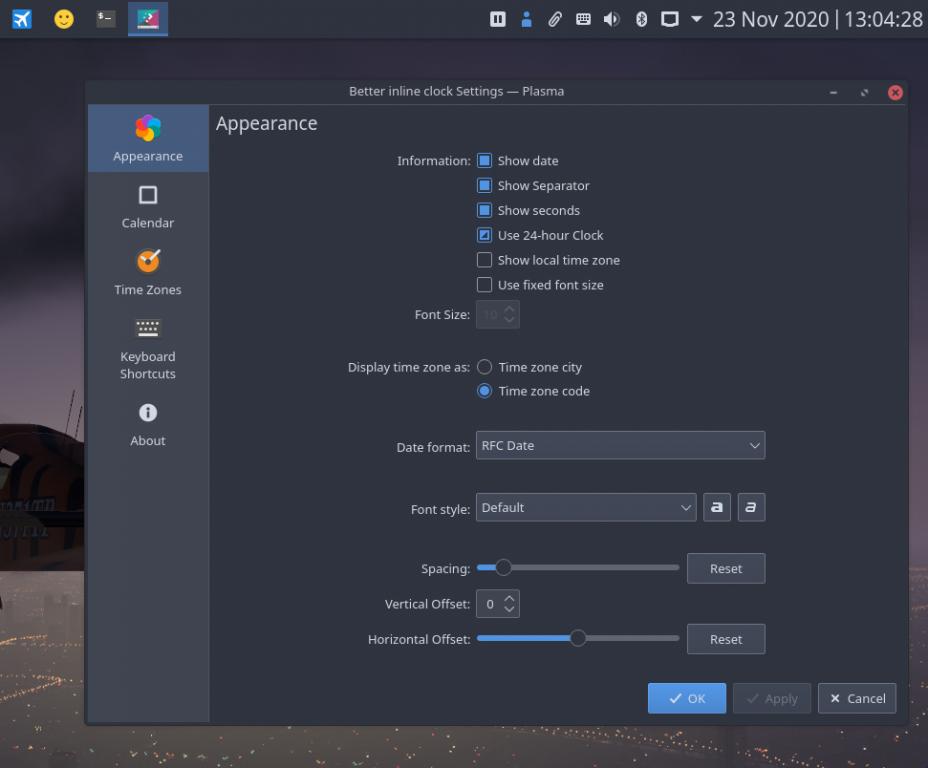Open the terminal icon in top panel
This screenshot has width=928, height=768.
(x=105, y=19)
